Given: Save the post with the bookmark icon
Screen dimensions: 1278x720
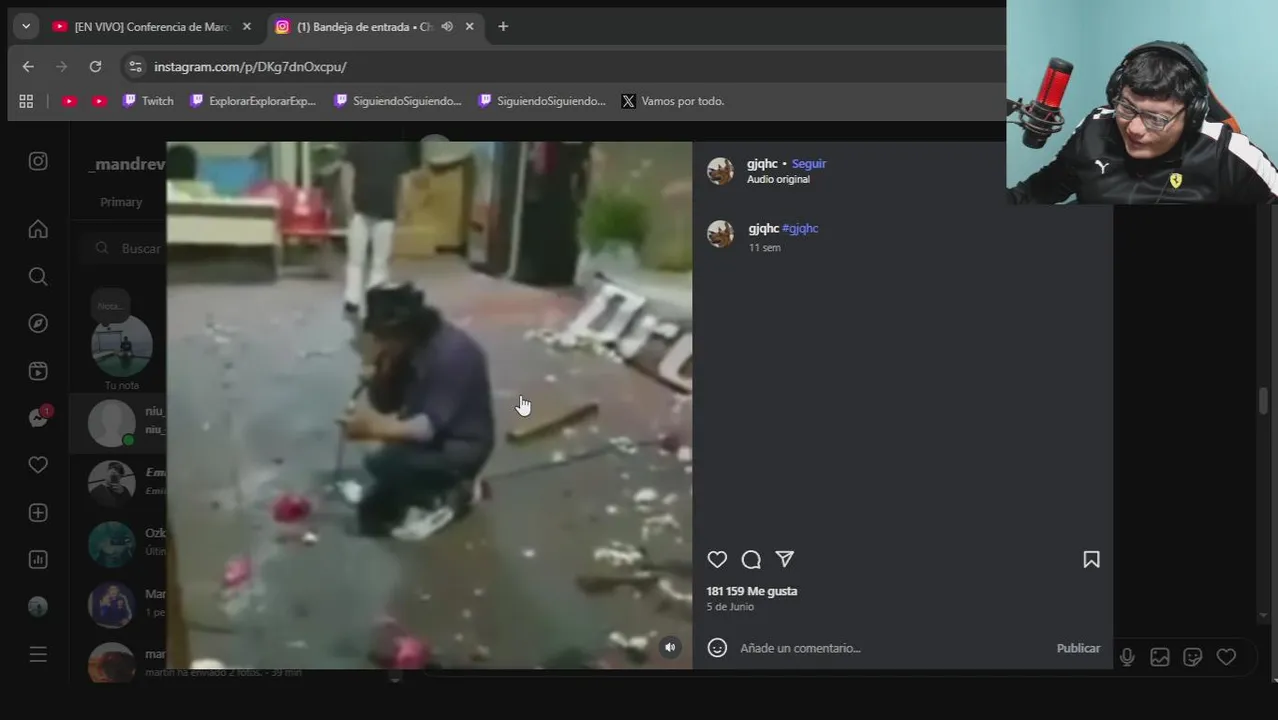Looking at the screenshot, I should click(1091, 560).
